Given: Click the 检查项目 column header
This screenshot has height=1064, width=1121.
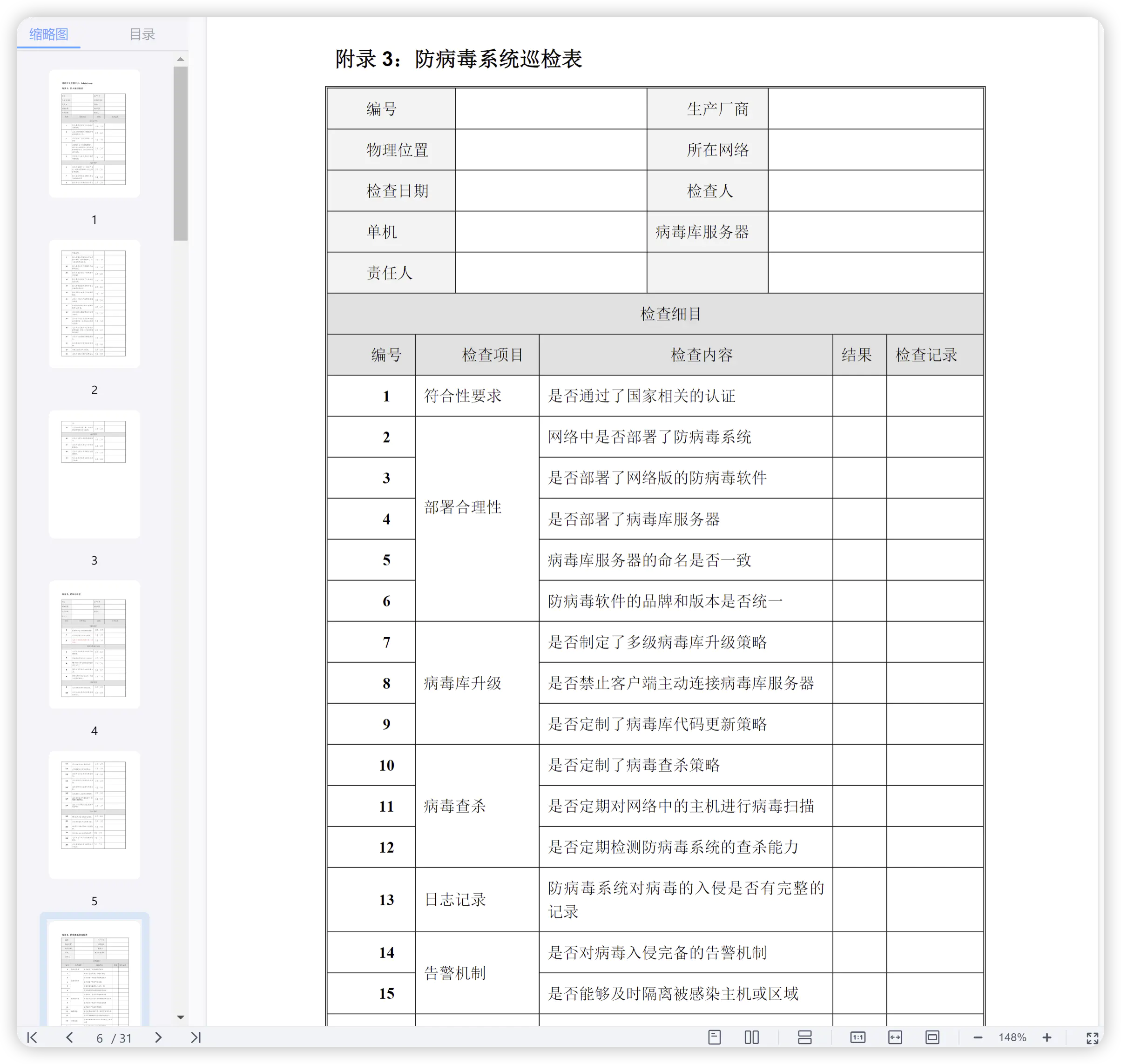Looking at the screenshot, I should tap(477, 355).
